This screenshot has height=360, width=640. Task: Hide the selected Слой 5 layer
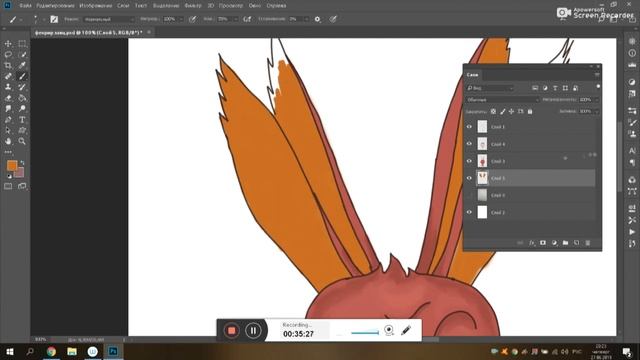click(x=469, y=178)
